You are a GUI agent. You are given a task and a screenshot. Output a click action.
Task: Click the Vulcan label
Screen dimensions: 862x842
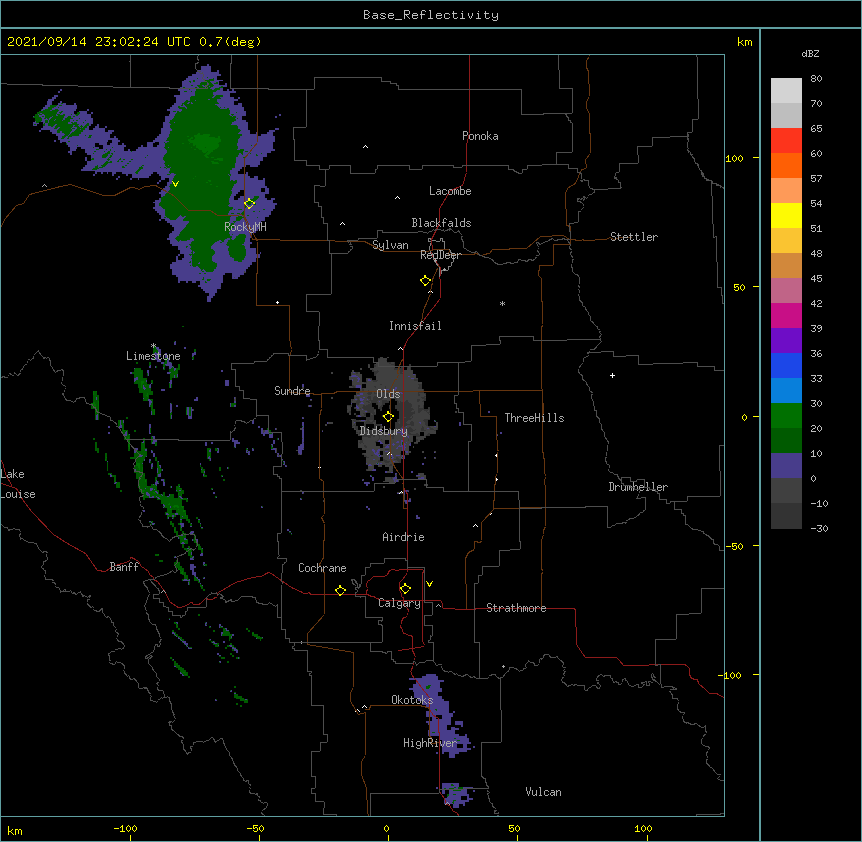[x=543, y=792]
